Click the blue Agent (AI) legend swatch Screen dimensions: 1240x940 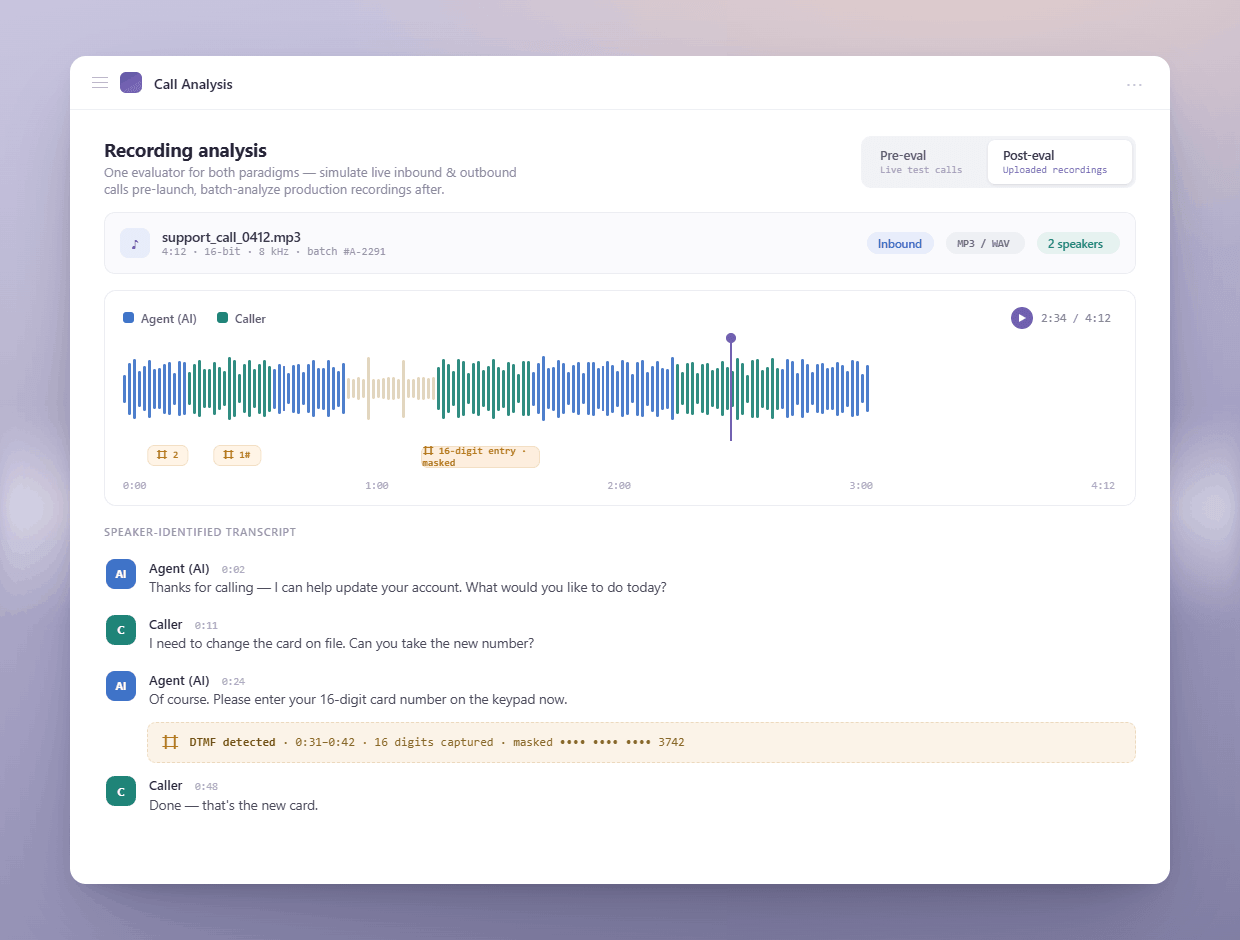(128, 318)
